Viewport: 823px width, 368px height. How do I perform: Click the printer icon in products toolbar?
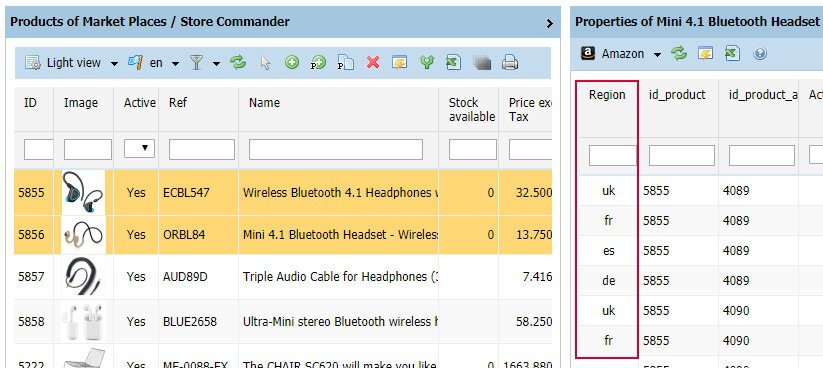510,62
